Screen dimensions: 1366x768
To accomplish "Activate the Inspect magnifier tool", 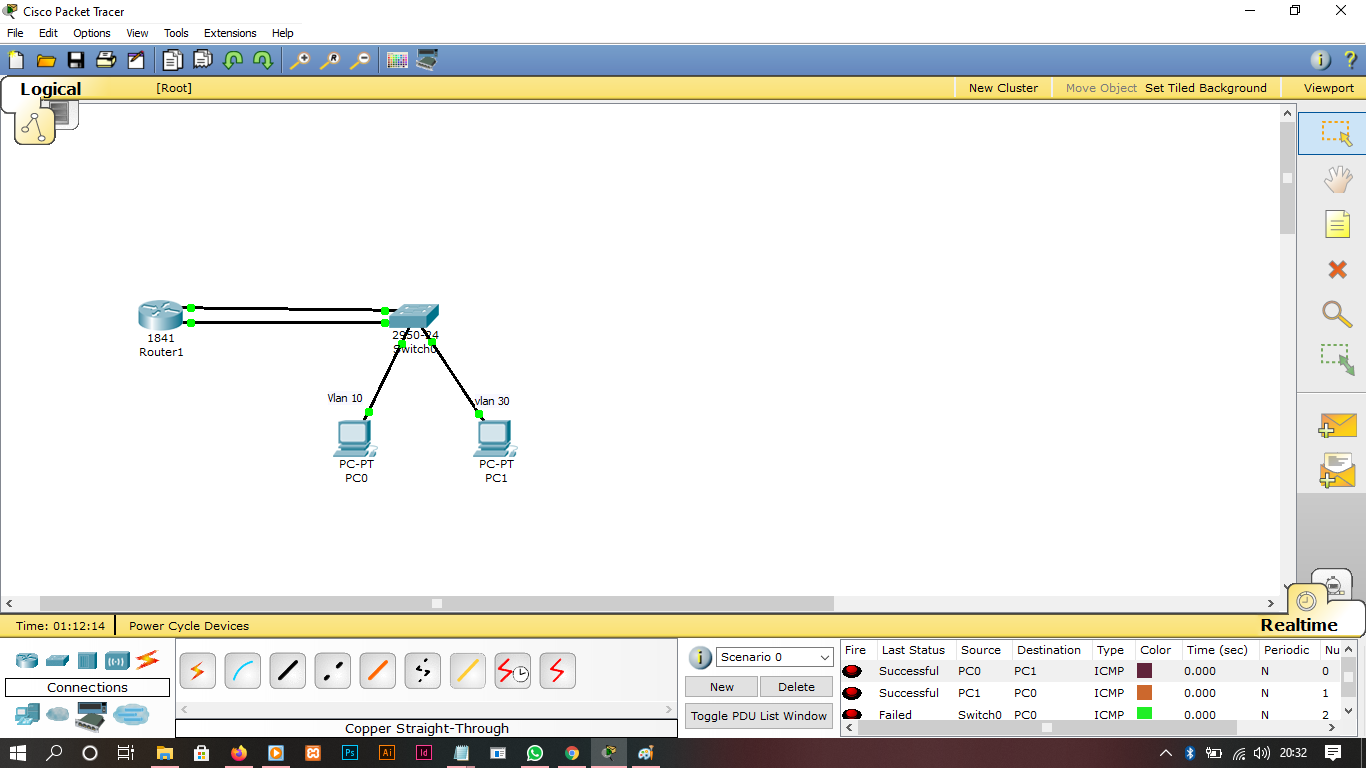I will coord(1337,314).
